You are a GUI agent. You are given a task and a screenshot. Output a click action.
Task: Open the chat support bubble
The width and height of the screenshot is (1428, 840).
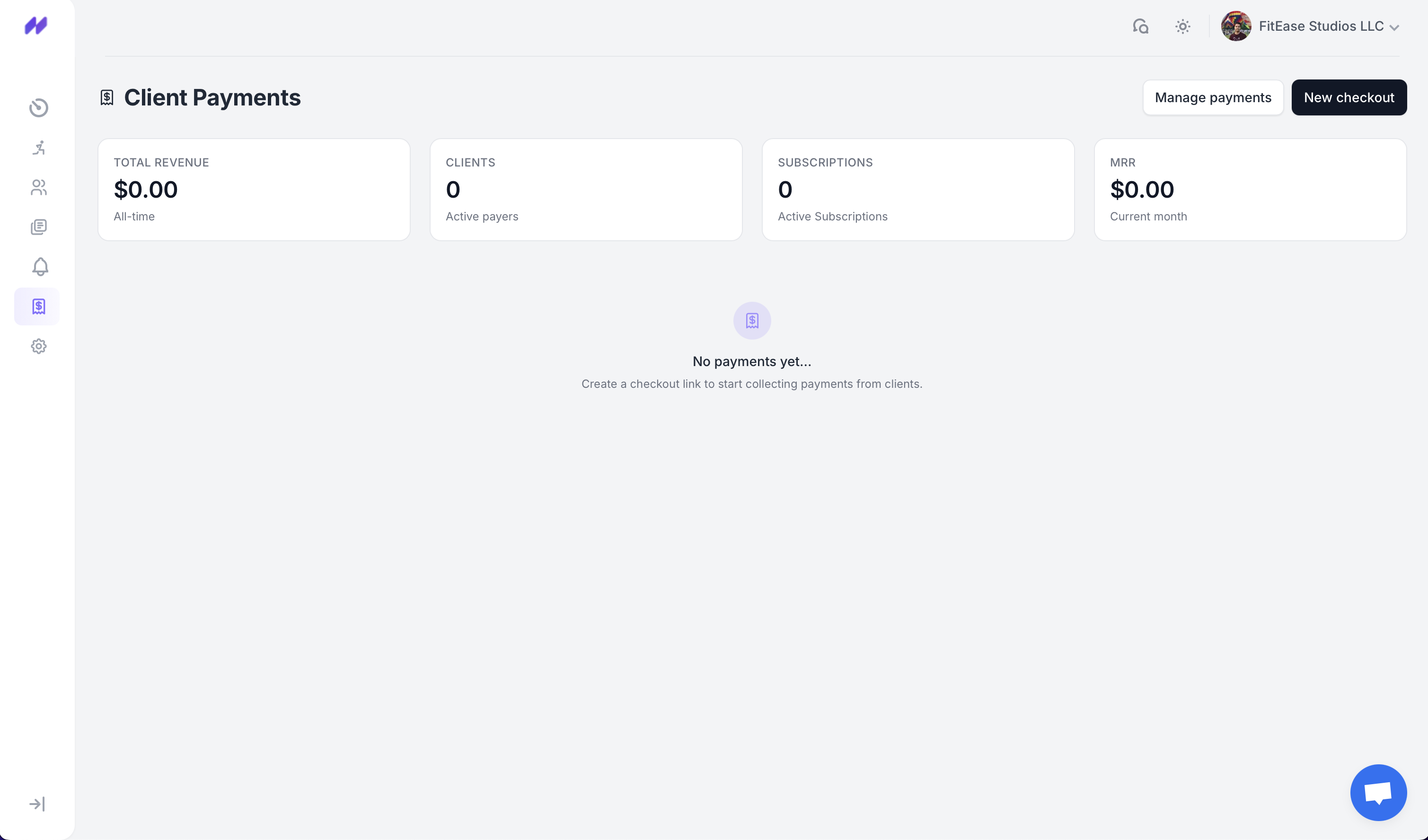click(1378, 792)
